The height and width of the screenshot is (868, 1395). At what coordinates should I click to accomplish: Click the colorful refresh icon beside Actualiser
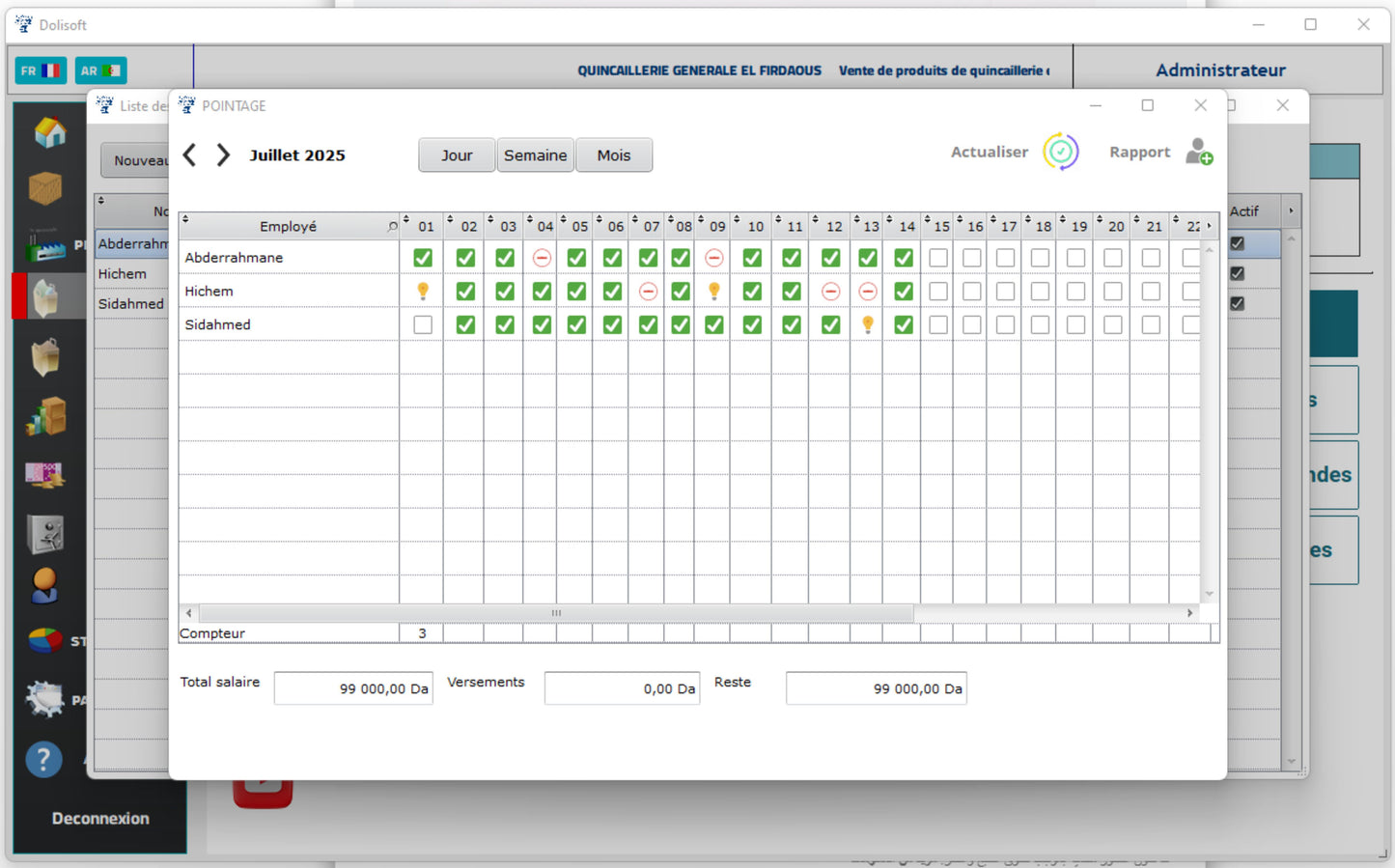1061,152
